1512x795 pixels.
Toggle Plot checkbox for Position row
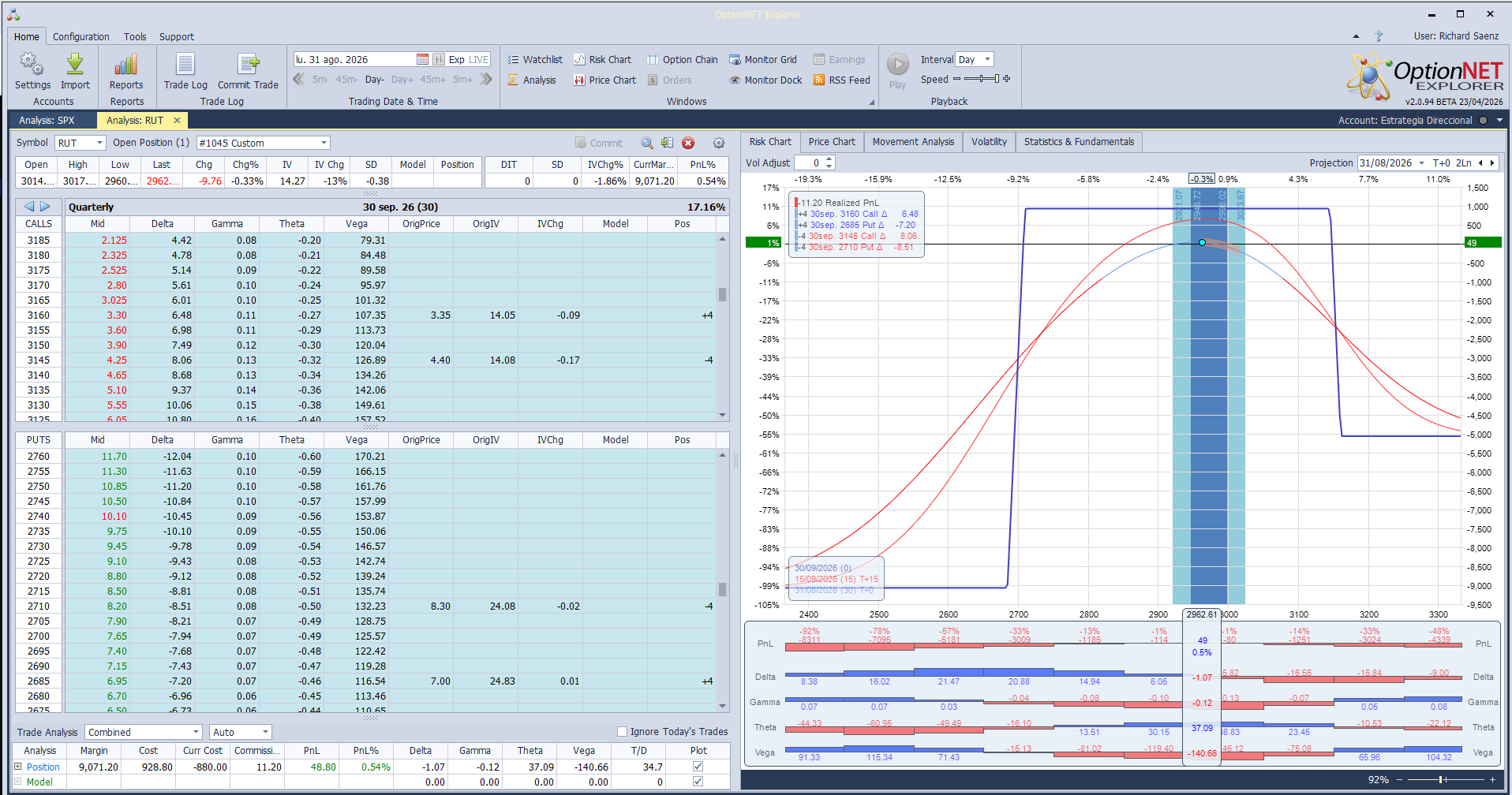tap(698, 767)
